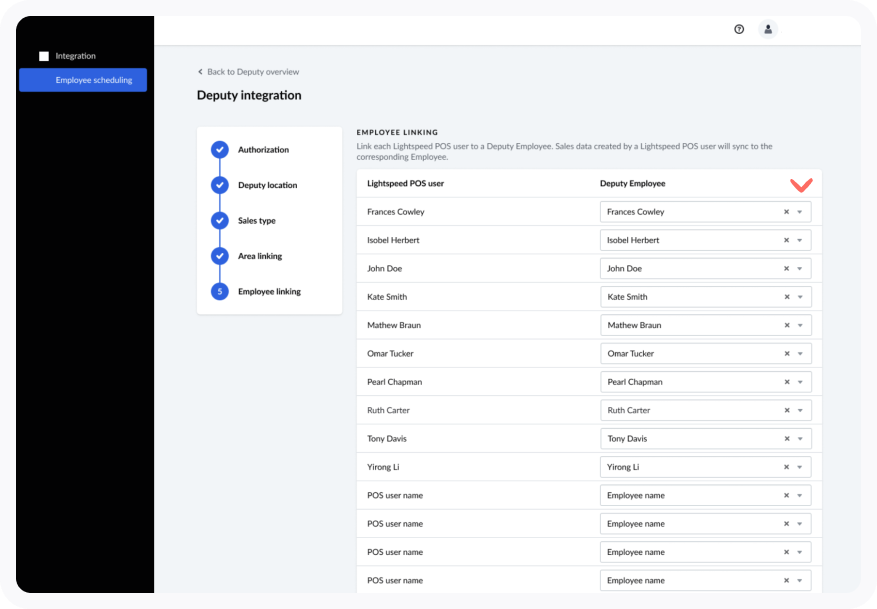Go to Deputy location step
Screen dimensions: 877x609
(x=267, y=185)
